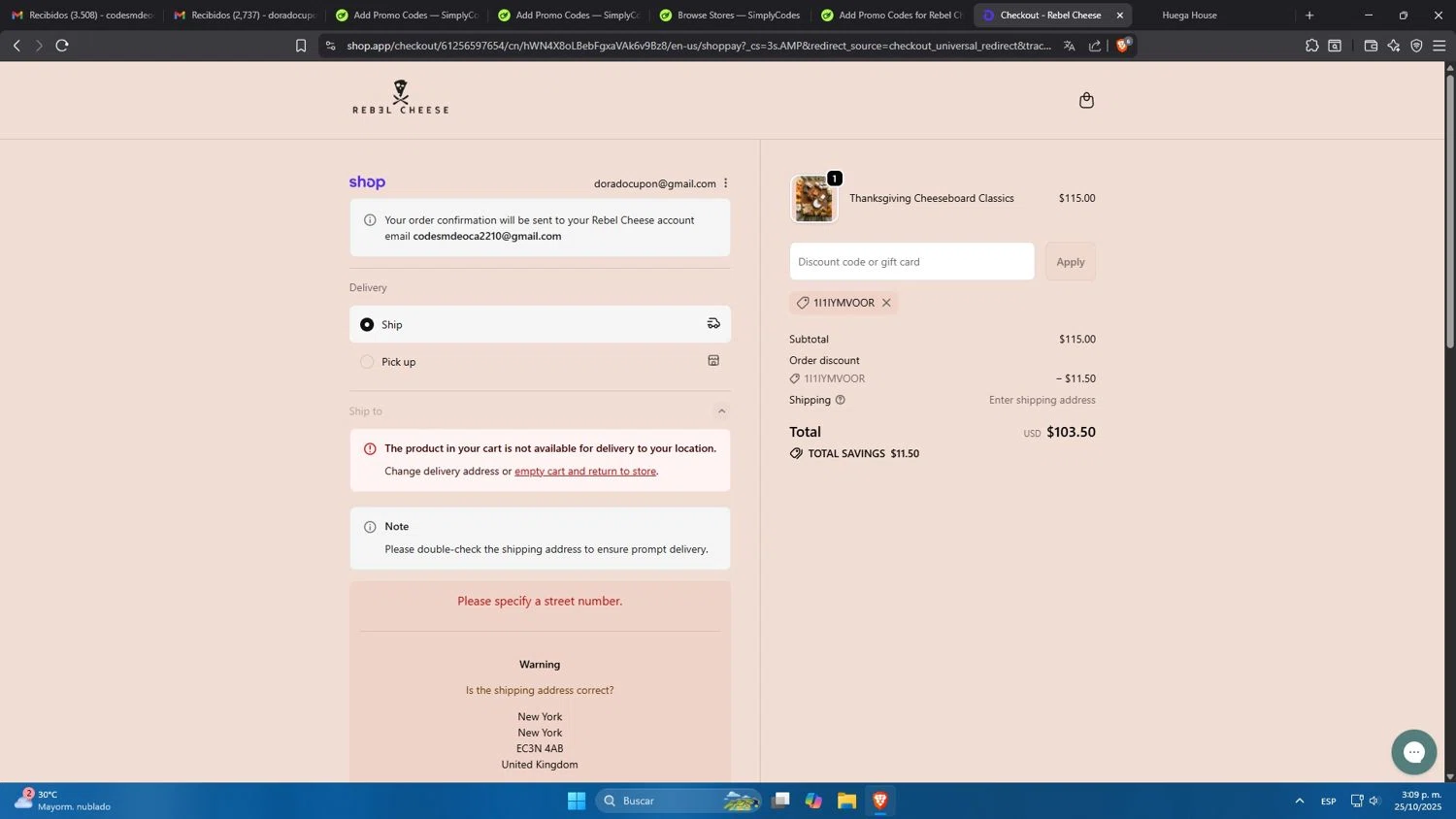Open Brave browser taskbar icon
Viewport: 1456px width, 819px height.
(x=880, y=801)
